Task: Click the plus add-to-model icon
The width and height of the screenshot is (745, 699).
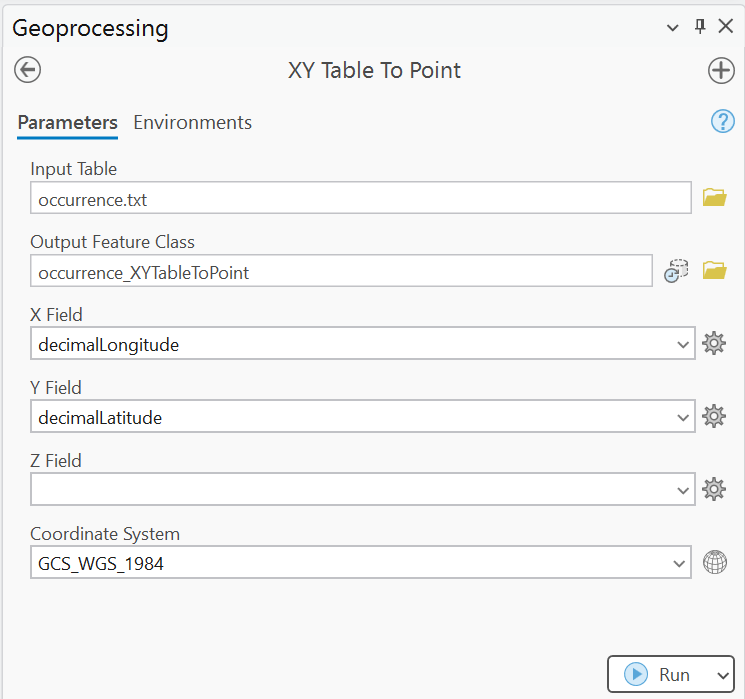Action: point(720,70)
